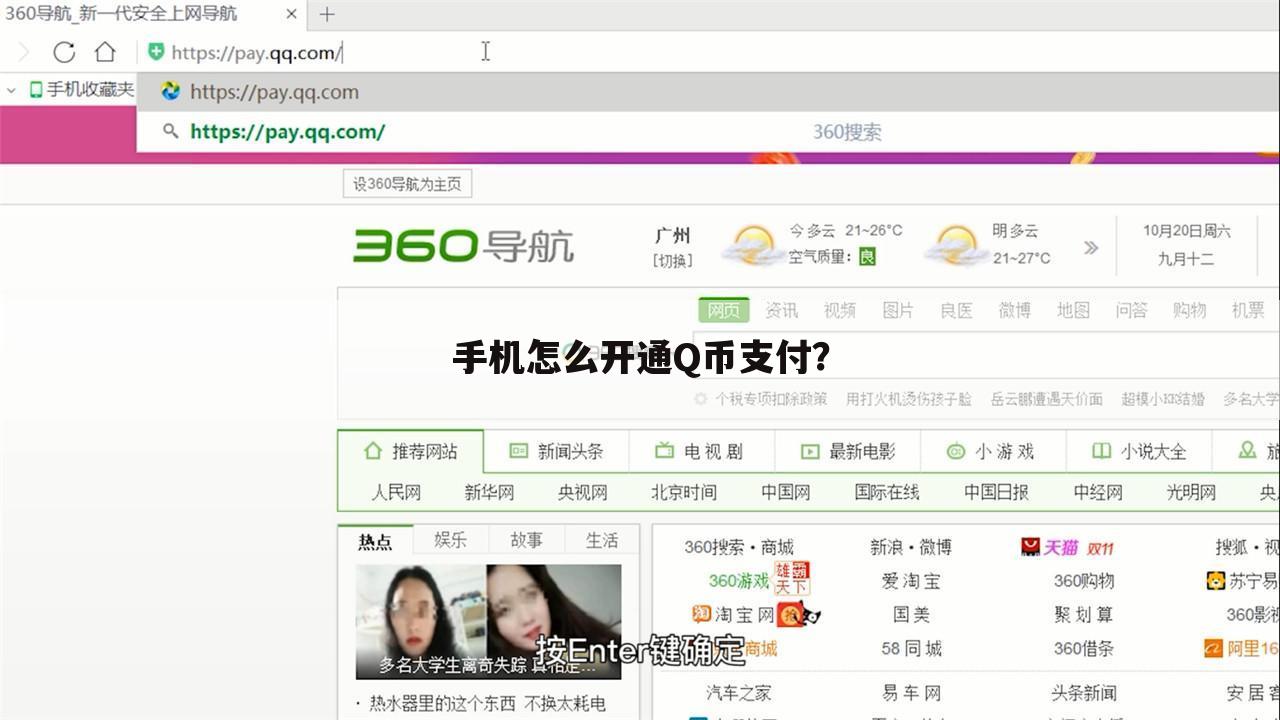Open 苏宁易购 link with lion icon
Screen dimensions: 1280x720
pos(1242,581)
